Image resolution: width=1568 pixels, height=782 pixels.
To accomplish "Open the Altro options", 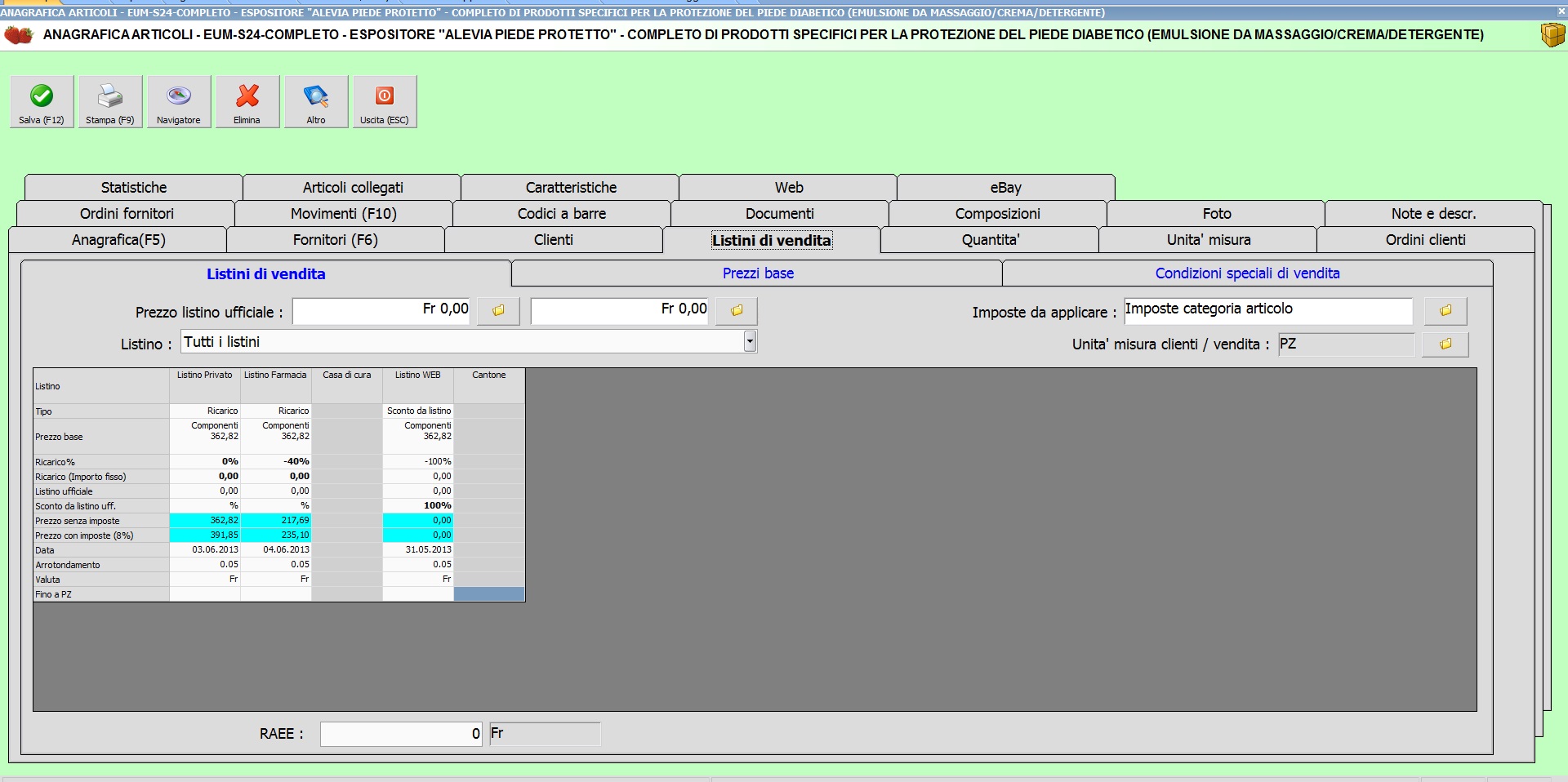I will pyautogui.click(x=316, y=102).
